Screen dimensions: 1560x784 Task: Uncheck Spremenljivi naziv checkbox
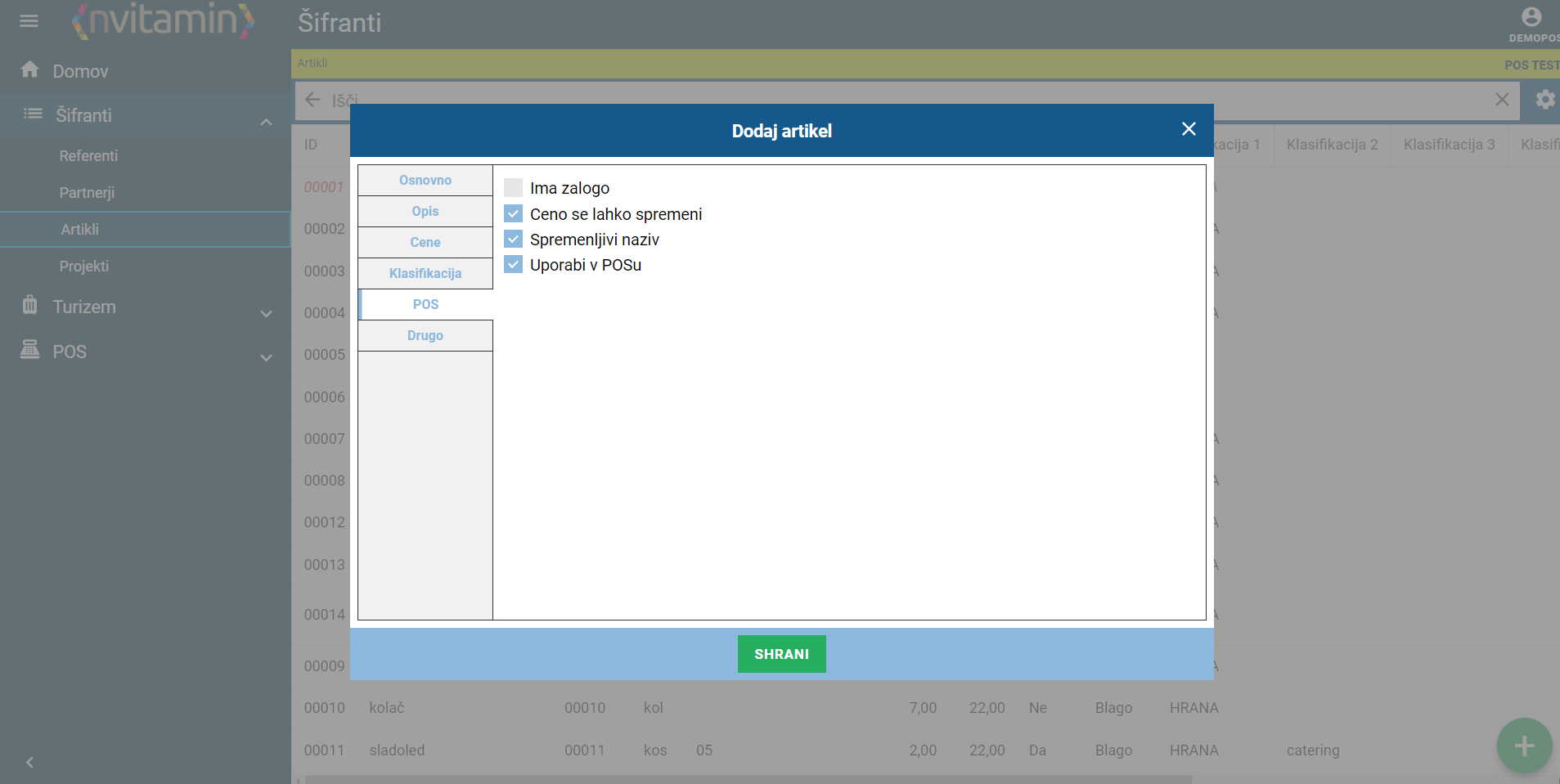[513, 240]
